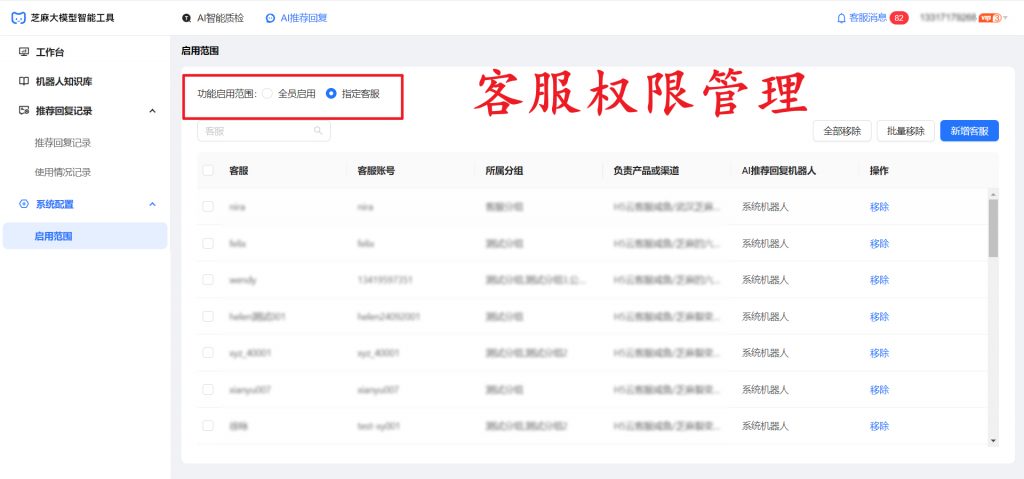Click the red 82 message badge
The height and width of the screenshot is (479, 1024).
click(899, 18)
